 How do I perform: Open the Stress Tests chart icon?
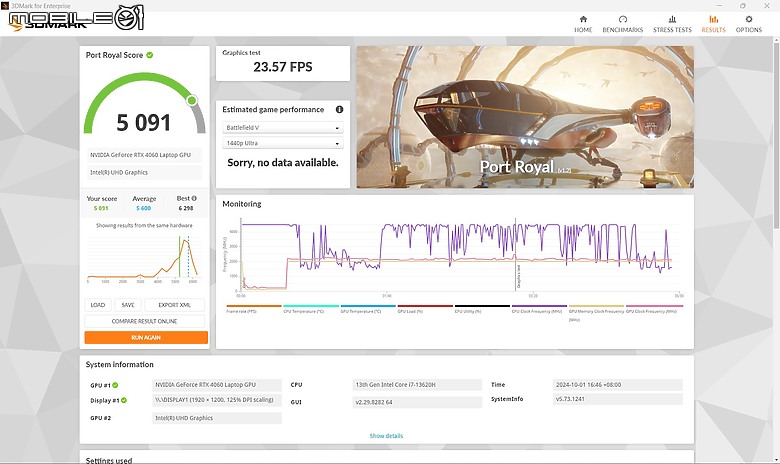(672, 19)
